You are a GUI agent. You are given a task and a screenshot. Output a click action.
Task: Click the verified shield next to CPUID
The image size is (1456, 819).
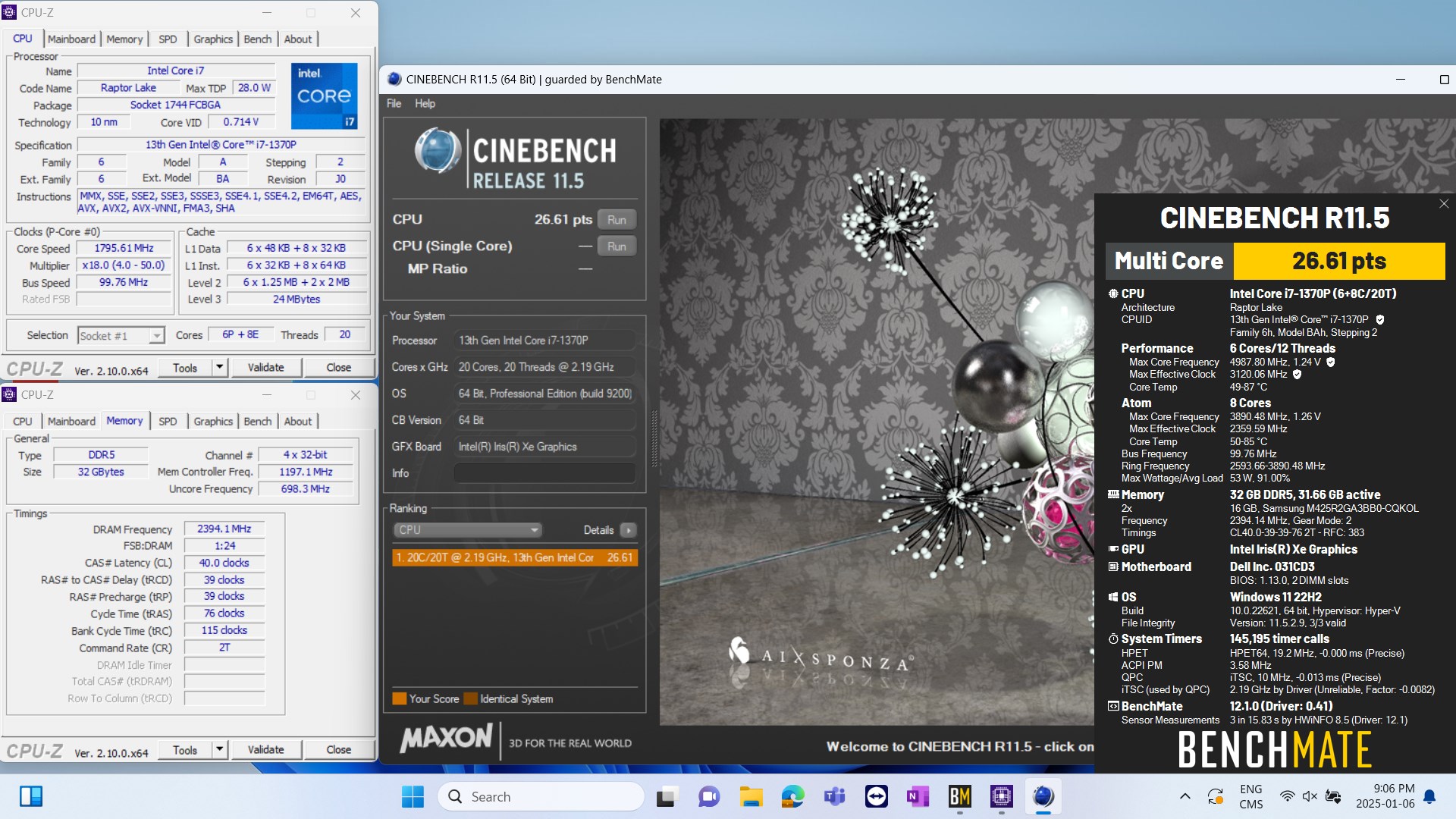(x=1380, y=320)
